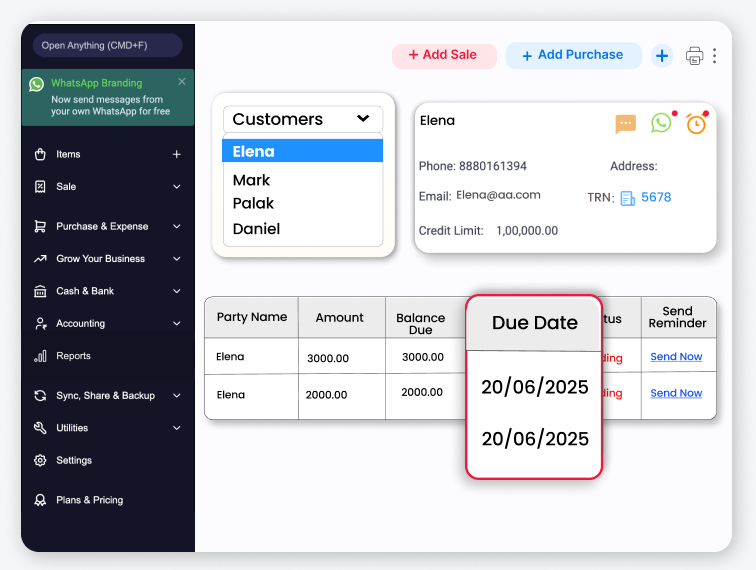Screen dimensions: 756x570
Task: Click the 3000.00 Balance Due cell
Action: (423, 357)
